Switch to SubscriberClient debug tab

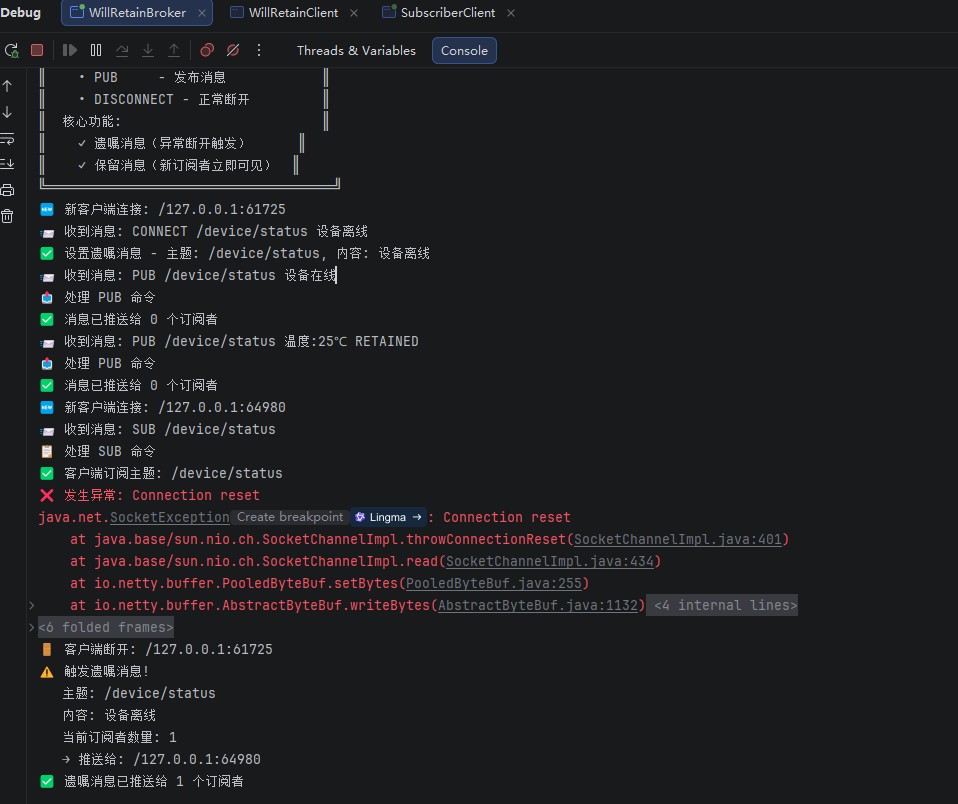[x=439, y=13]
